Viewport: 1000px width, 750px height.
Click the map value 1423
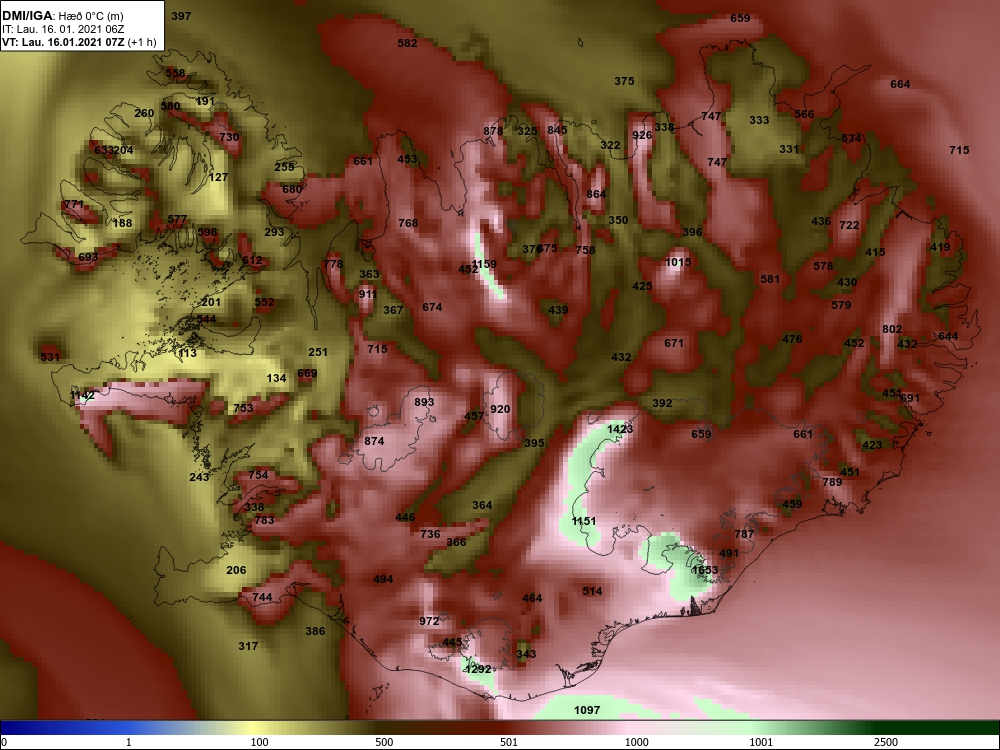coord(620,429)
